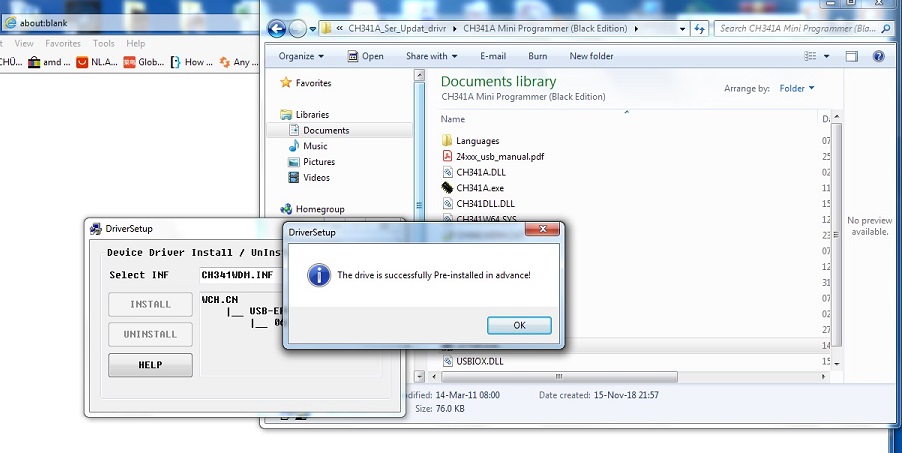Select the USBIOX.DLL file
This screenshot has height=453, width=902.
(480, 361)
